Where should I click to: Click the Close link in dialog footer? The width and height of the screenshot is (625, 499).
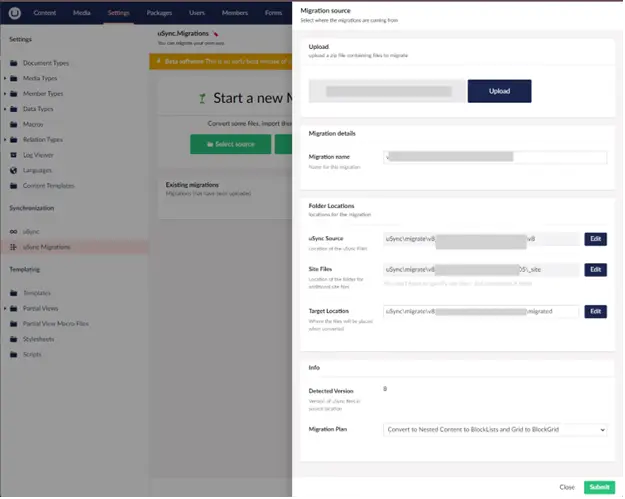(x=567, y=487)
